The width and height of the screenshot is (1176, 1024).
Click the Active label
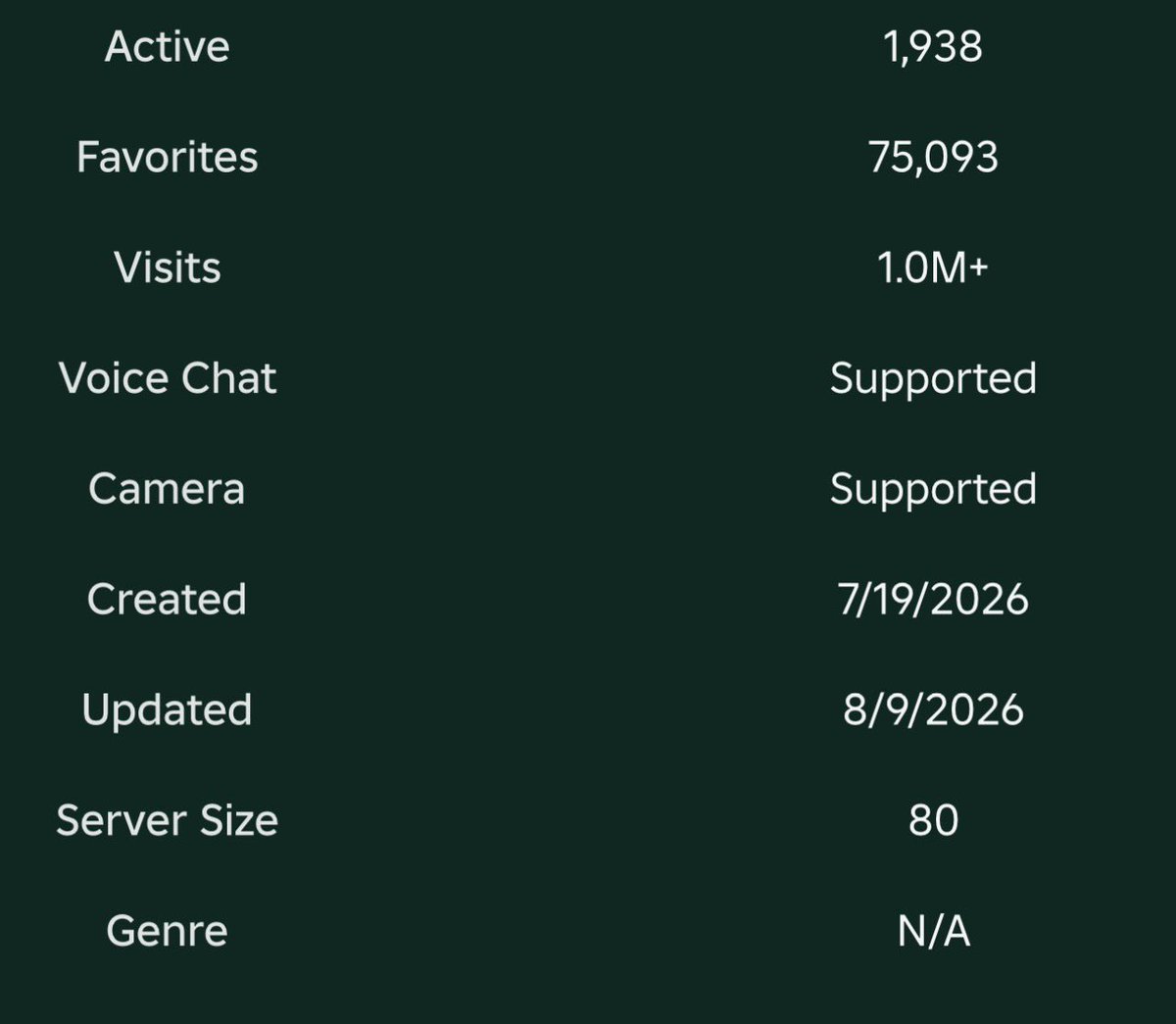[x=167, y=47]
